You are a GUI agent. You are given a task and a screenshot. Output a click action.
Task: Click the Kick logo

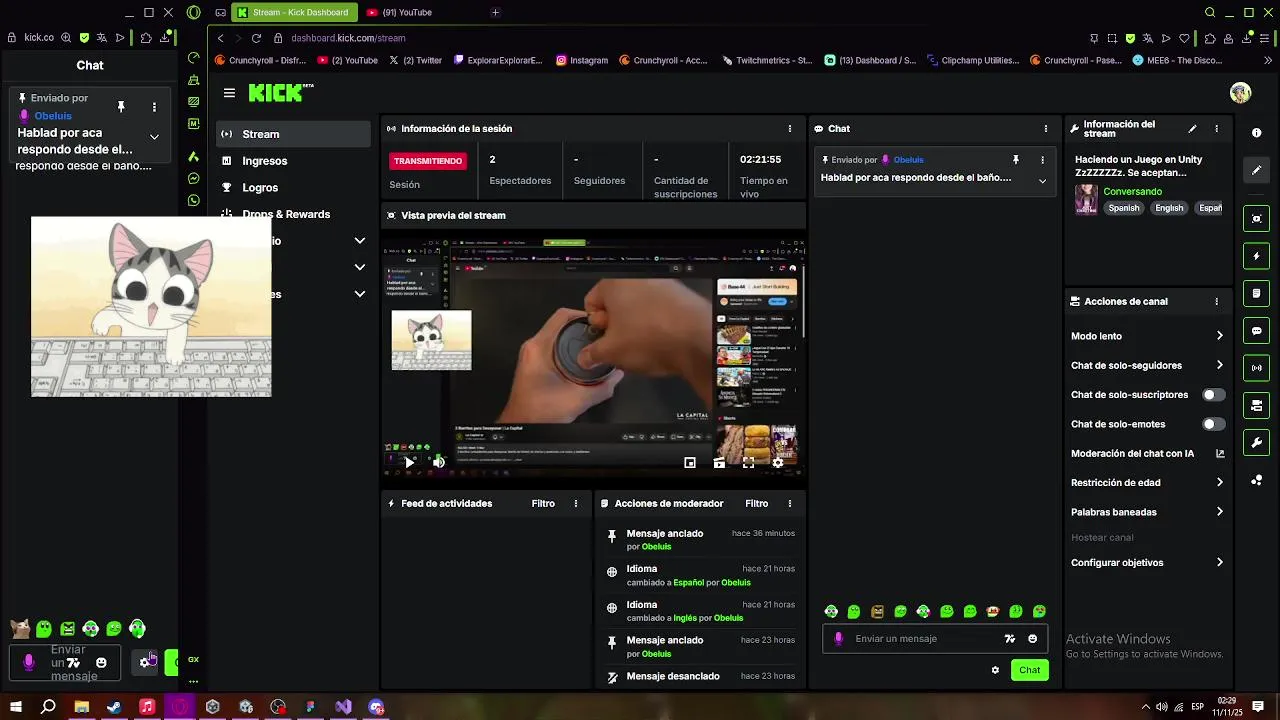pyautogui.click(x=280, y=93)
